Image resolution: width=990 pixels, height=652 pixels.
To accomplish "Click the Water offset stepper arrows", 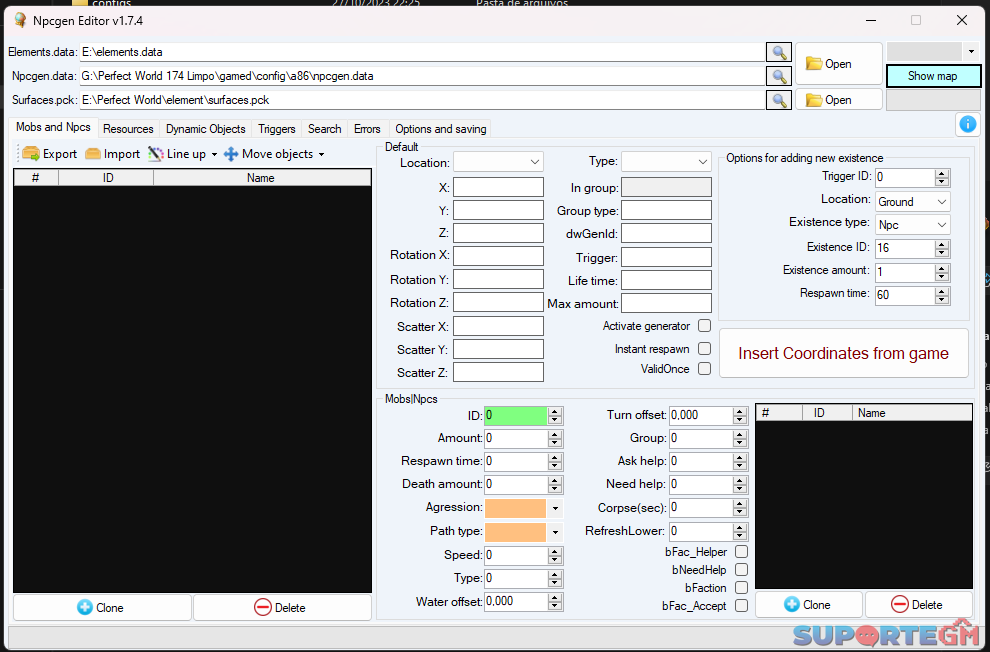I will 555,602.
